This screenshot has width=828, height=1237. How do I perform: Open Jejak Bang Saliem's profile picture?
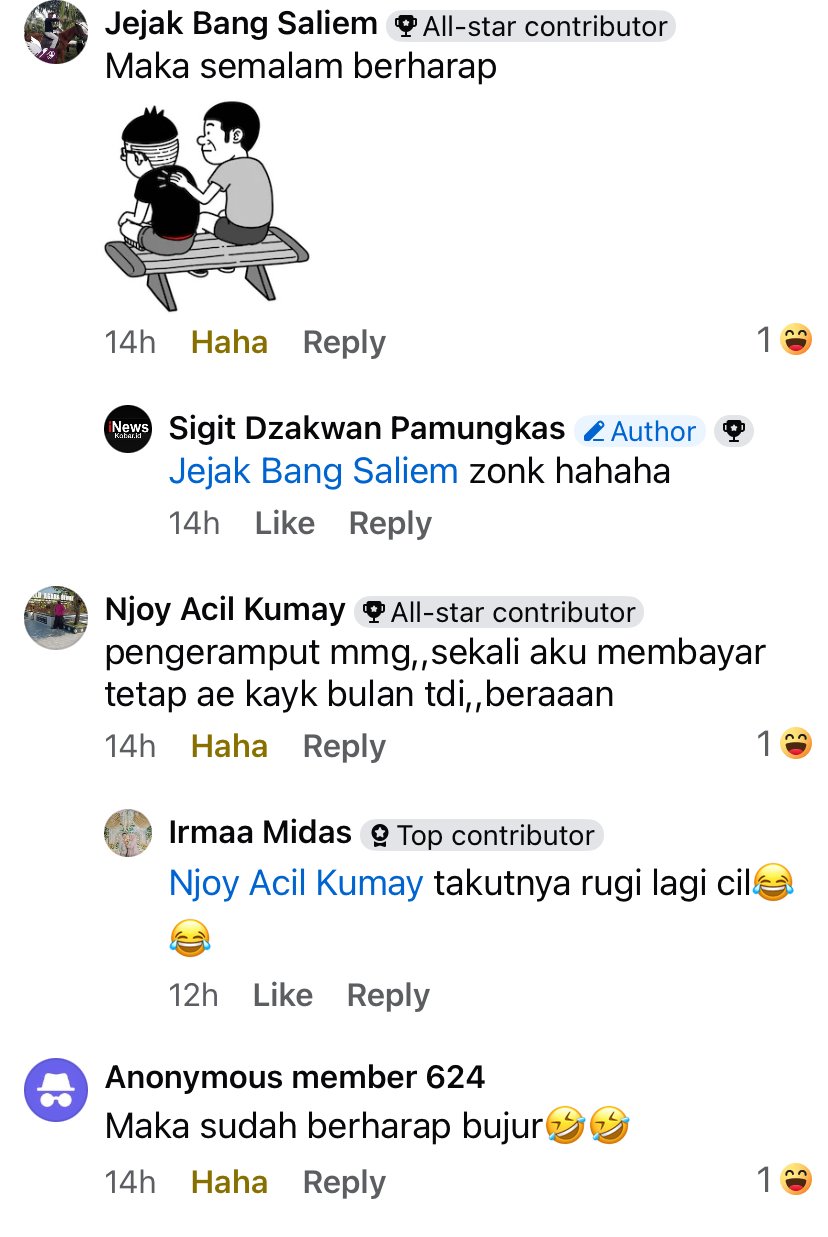(56, 32)
